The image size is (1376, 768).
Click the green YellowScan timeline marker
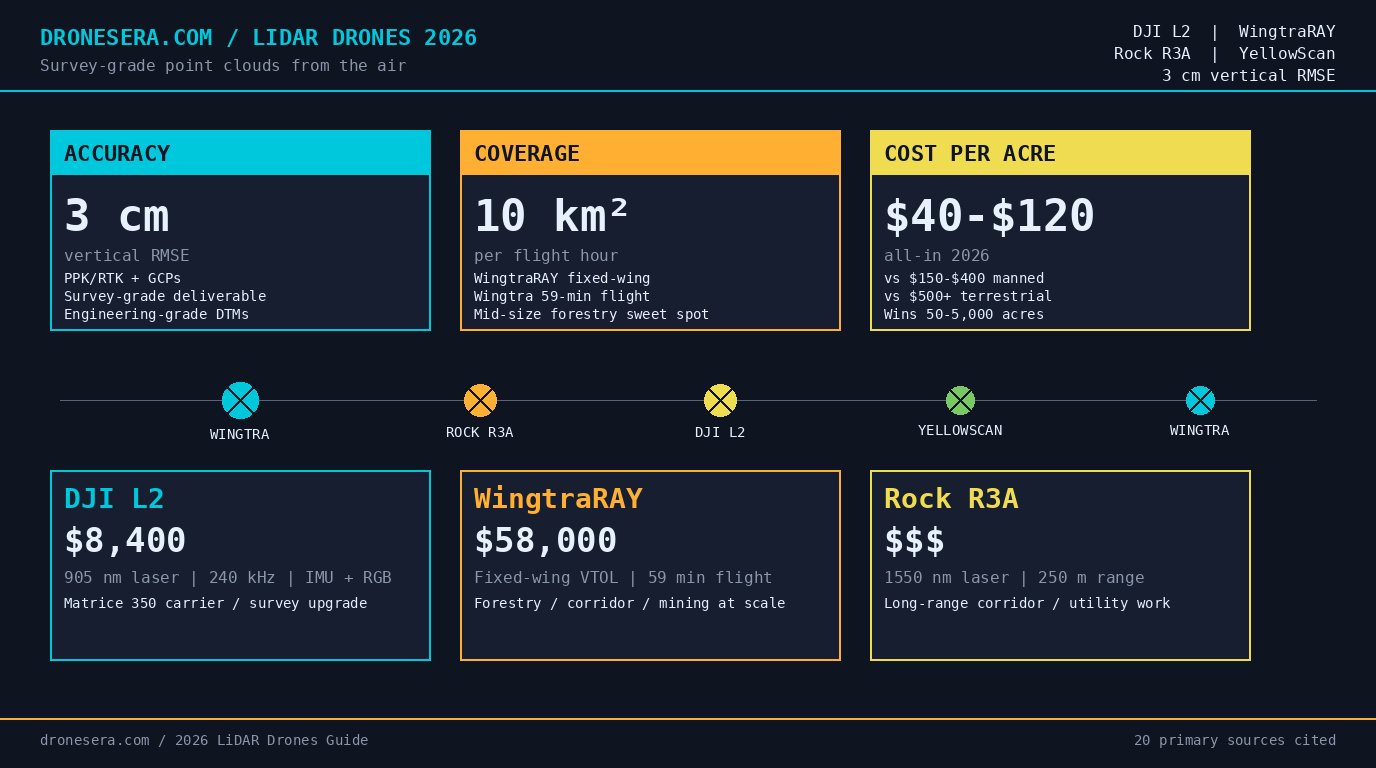(x=960, y=400)
